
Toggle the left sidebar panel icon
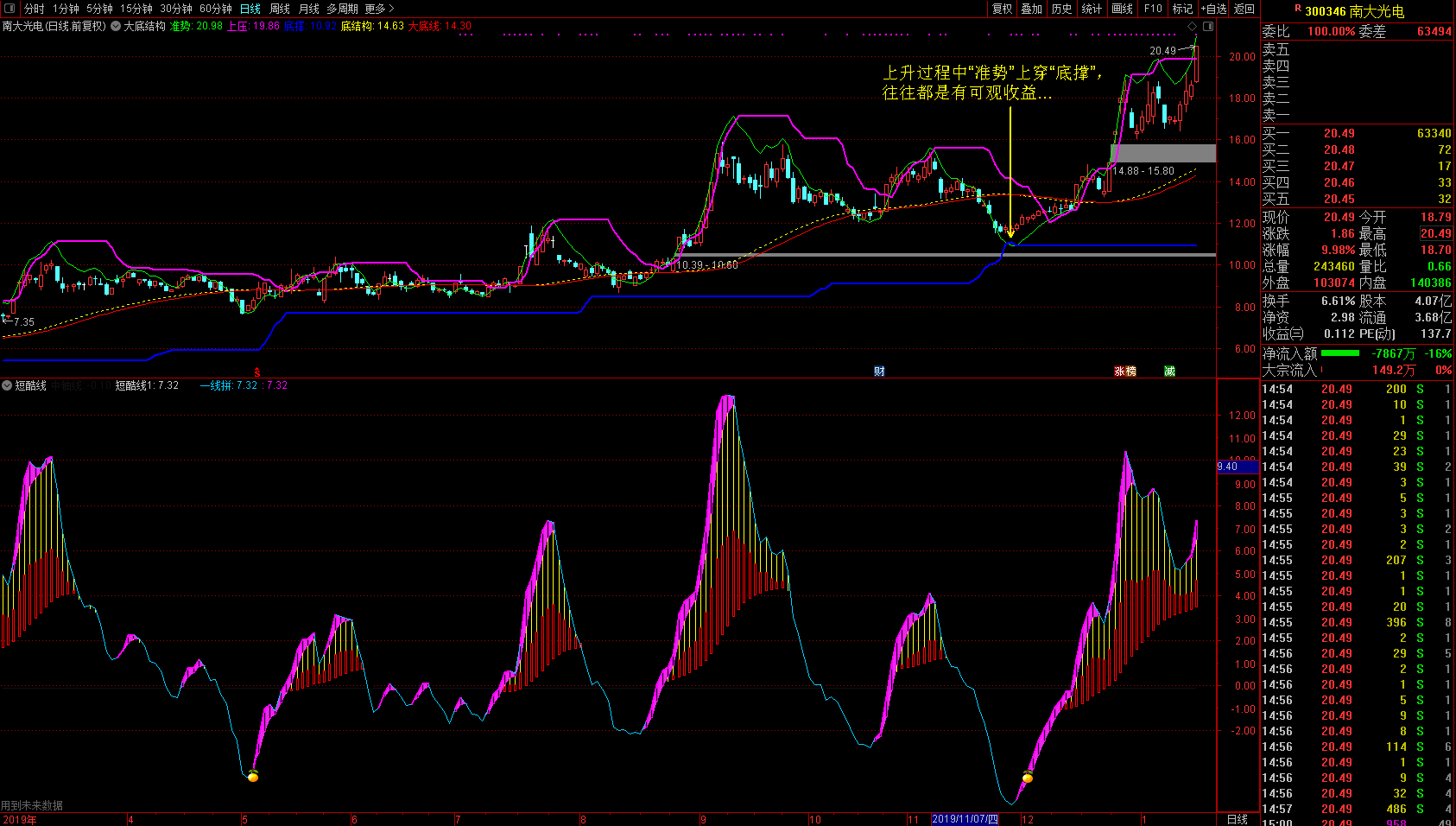[x=10, y=9]
